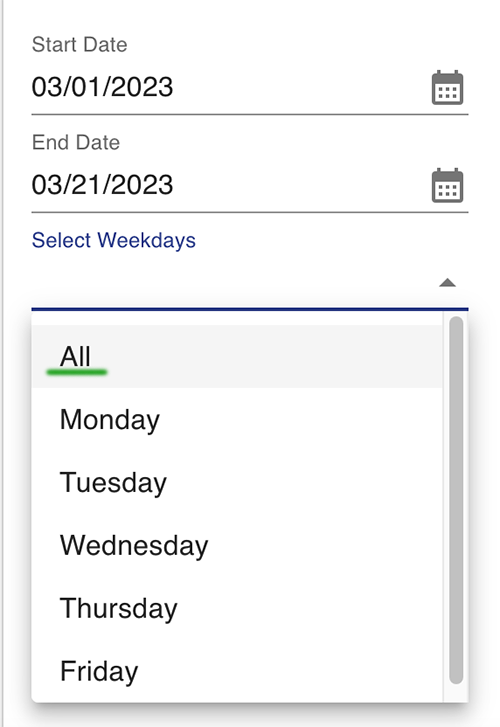Click blank panel space beneath Friday option
This screenshot has height=727, width=500.
click(250, 715)
